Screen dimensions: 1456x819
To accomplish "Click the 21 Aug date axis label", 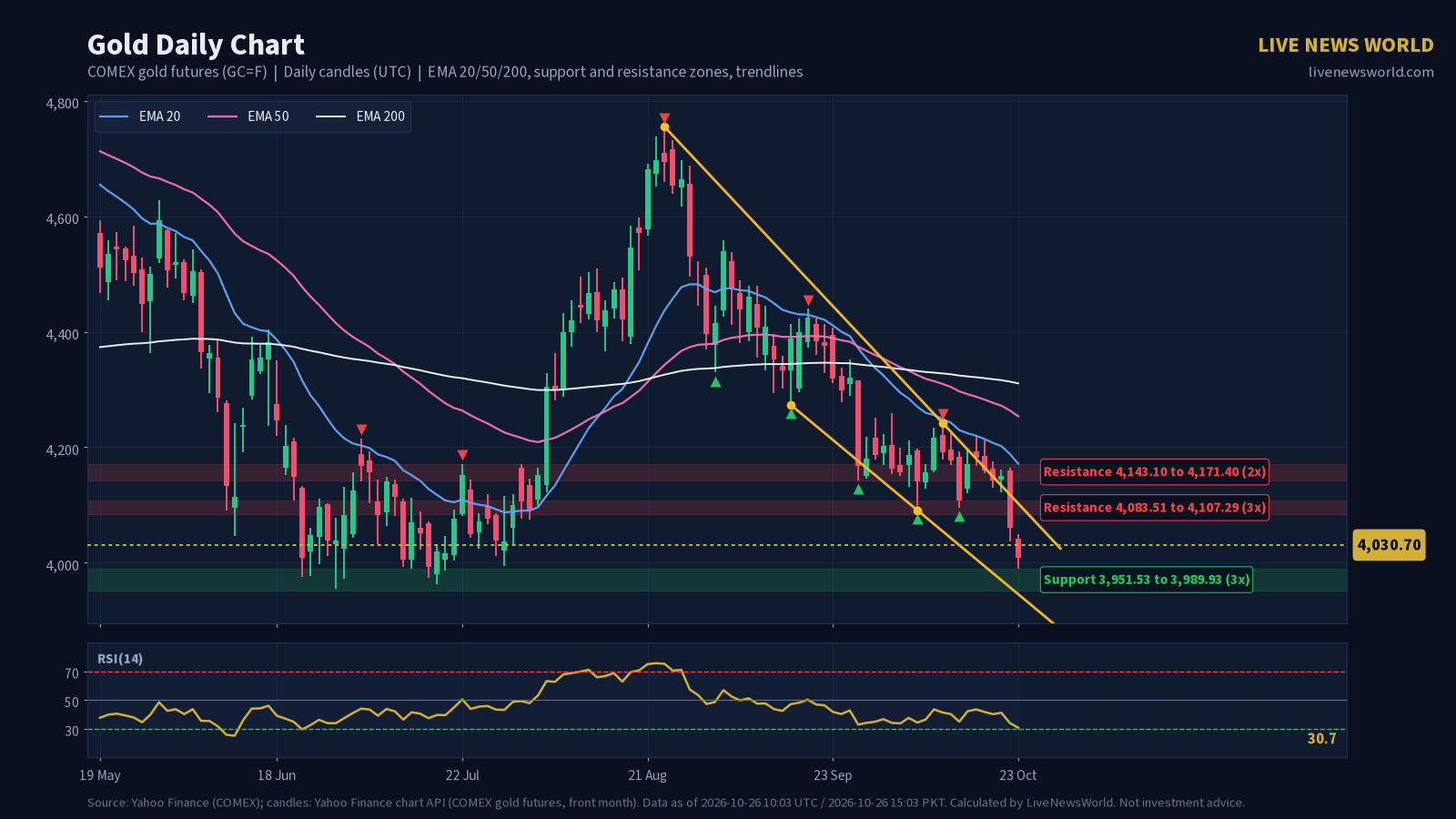I will pyautogui.click(x=648, y=775).
